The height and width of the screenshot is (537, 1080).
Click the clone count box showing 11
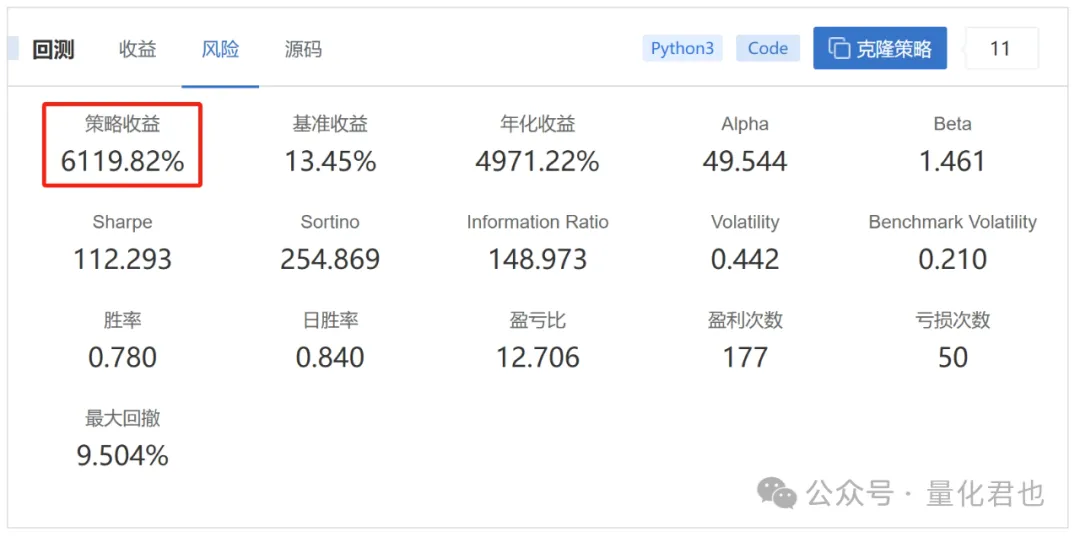[1001, 49]
